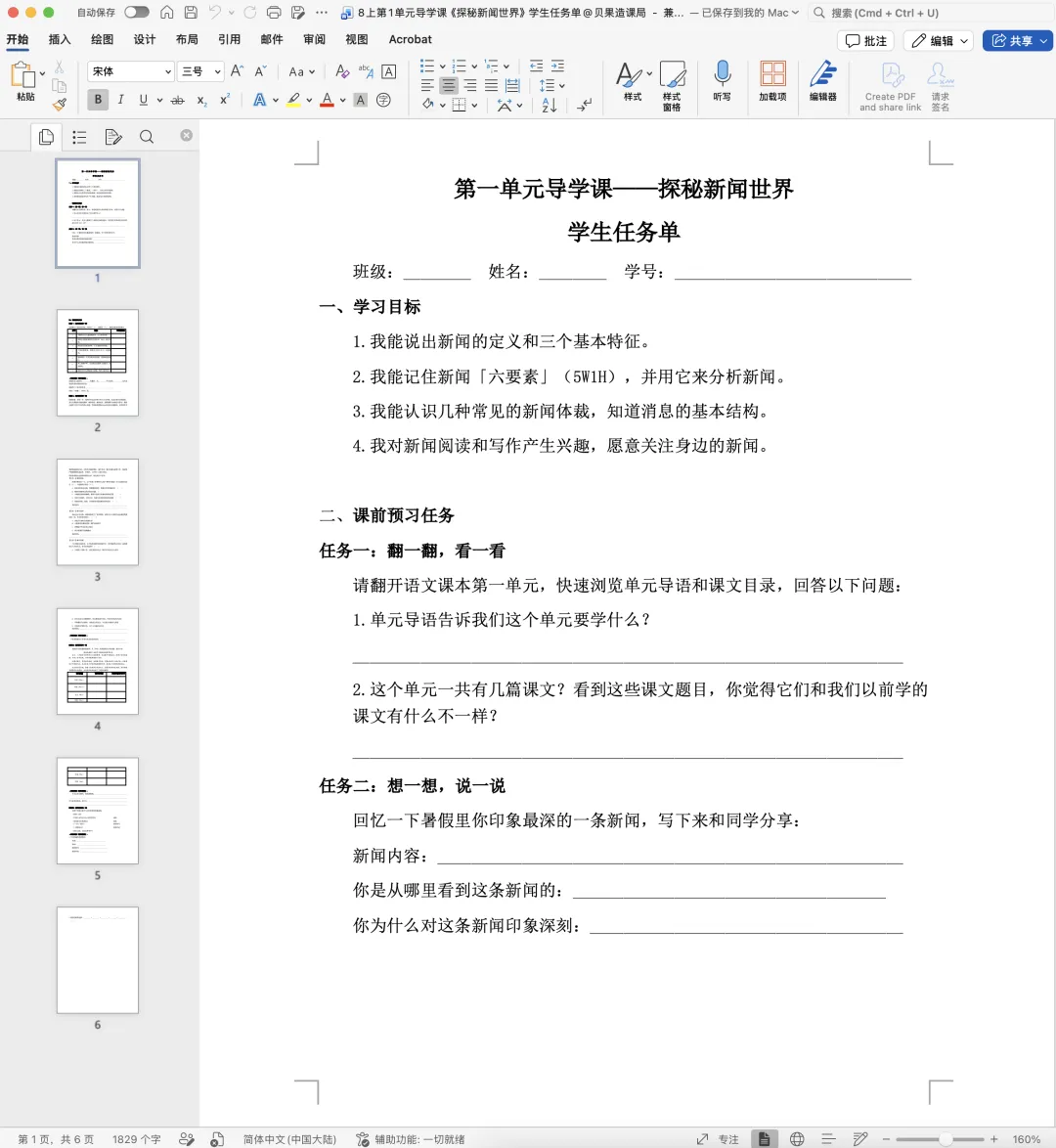
Task: Open the 设计 ribbon tab
Action: pyautogui.click(x=145, y=39)
